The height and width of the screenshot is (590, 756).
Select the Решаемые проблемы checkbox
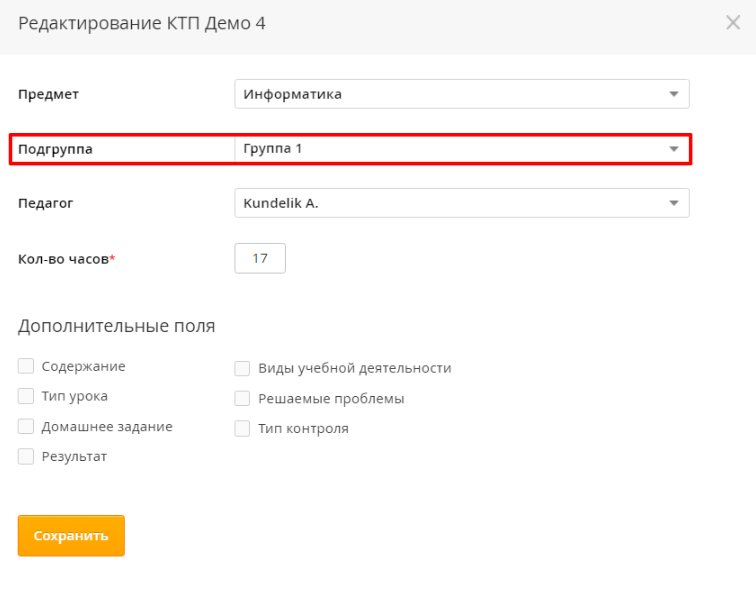pyautogui.click(x=242, y=398)
